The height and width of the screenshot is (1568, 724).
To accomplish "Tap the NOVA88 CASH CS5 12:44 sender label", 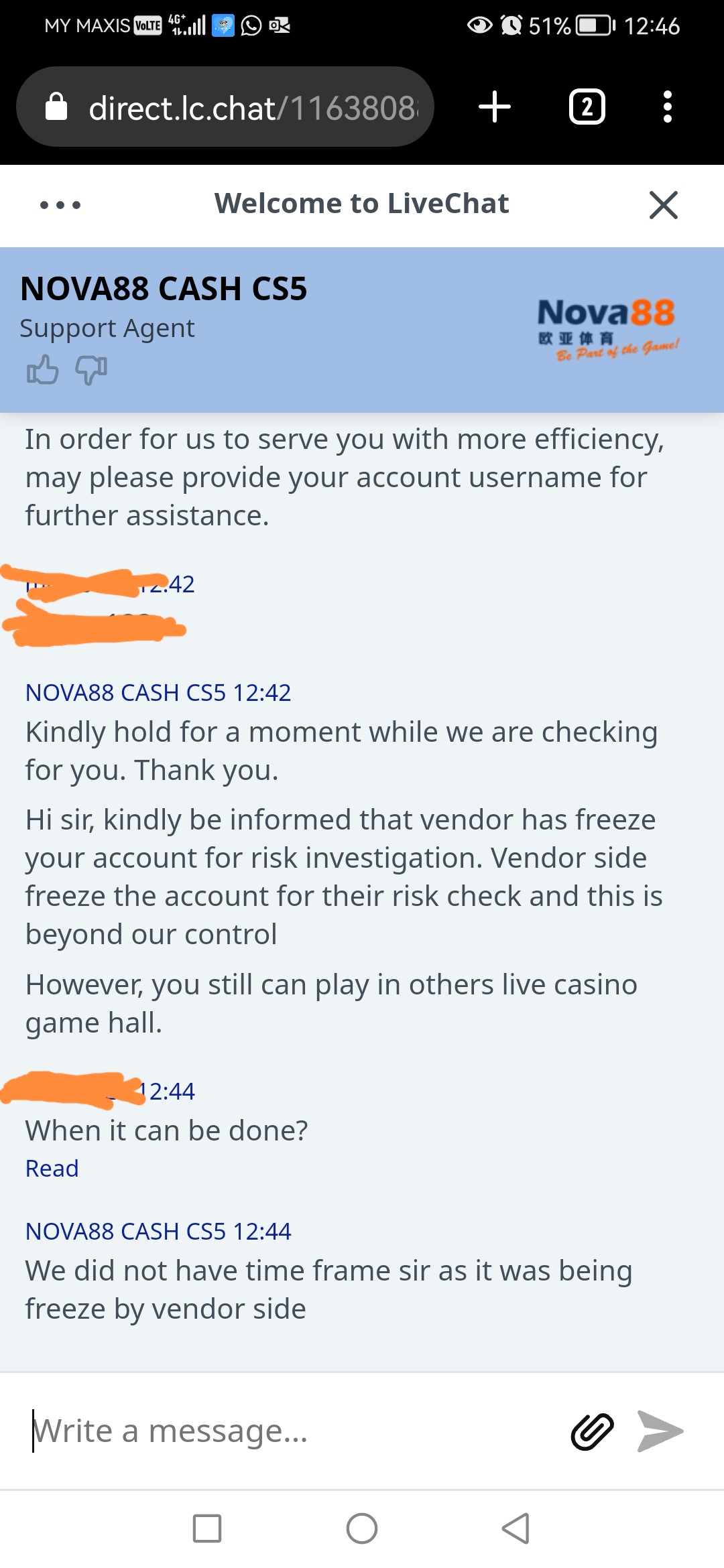I will [x=158, y=1231].
